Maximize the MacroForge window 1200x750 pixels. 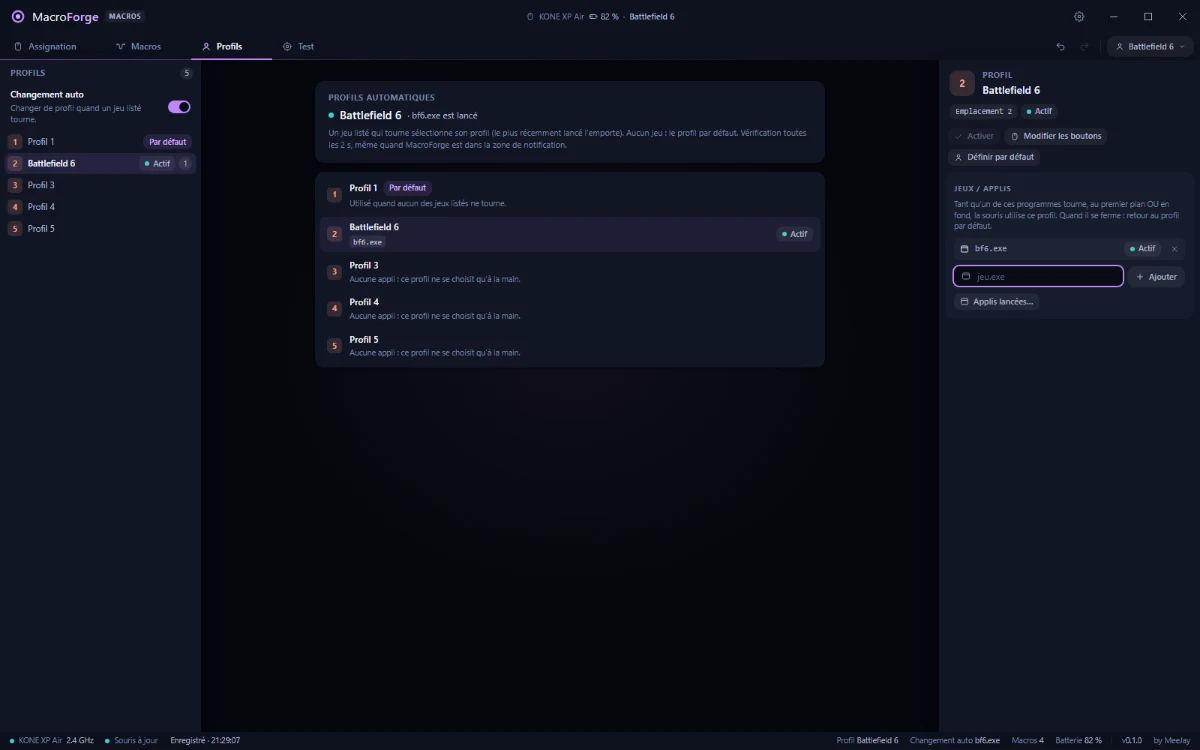(1148, 17)
